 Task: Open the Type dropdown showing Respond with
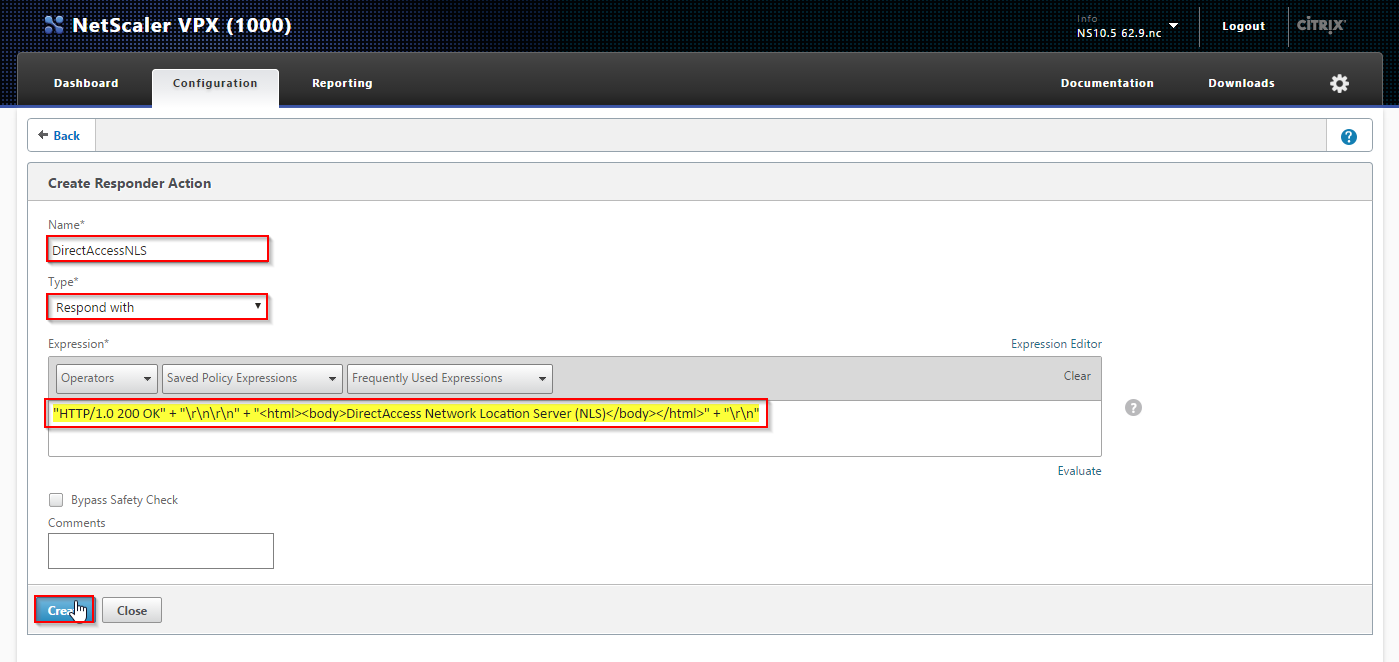(x=158, y=307)
